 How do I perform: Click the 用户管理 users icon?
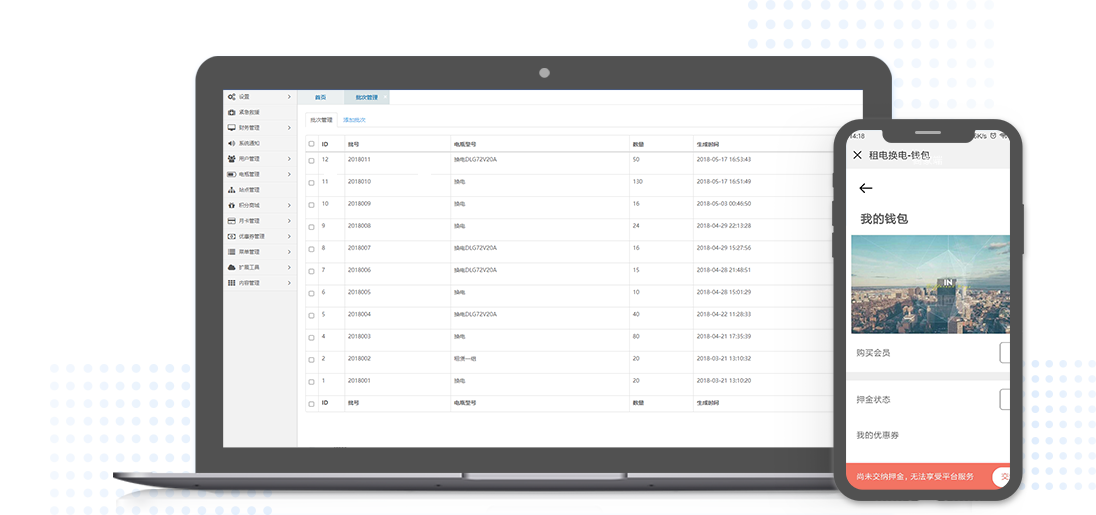232,158
